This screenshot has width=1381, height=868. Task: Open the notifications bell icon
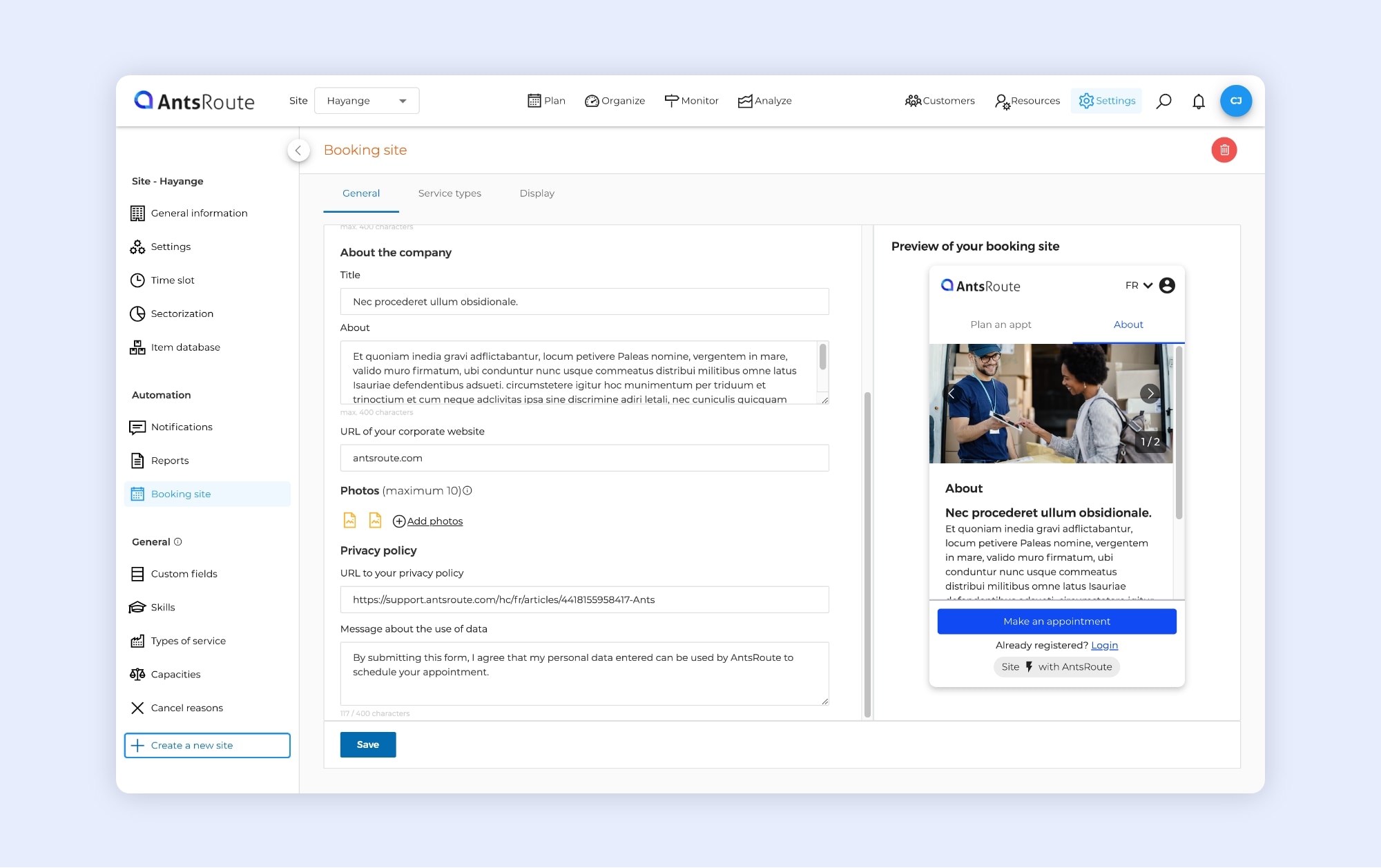pos(1199,101)
